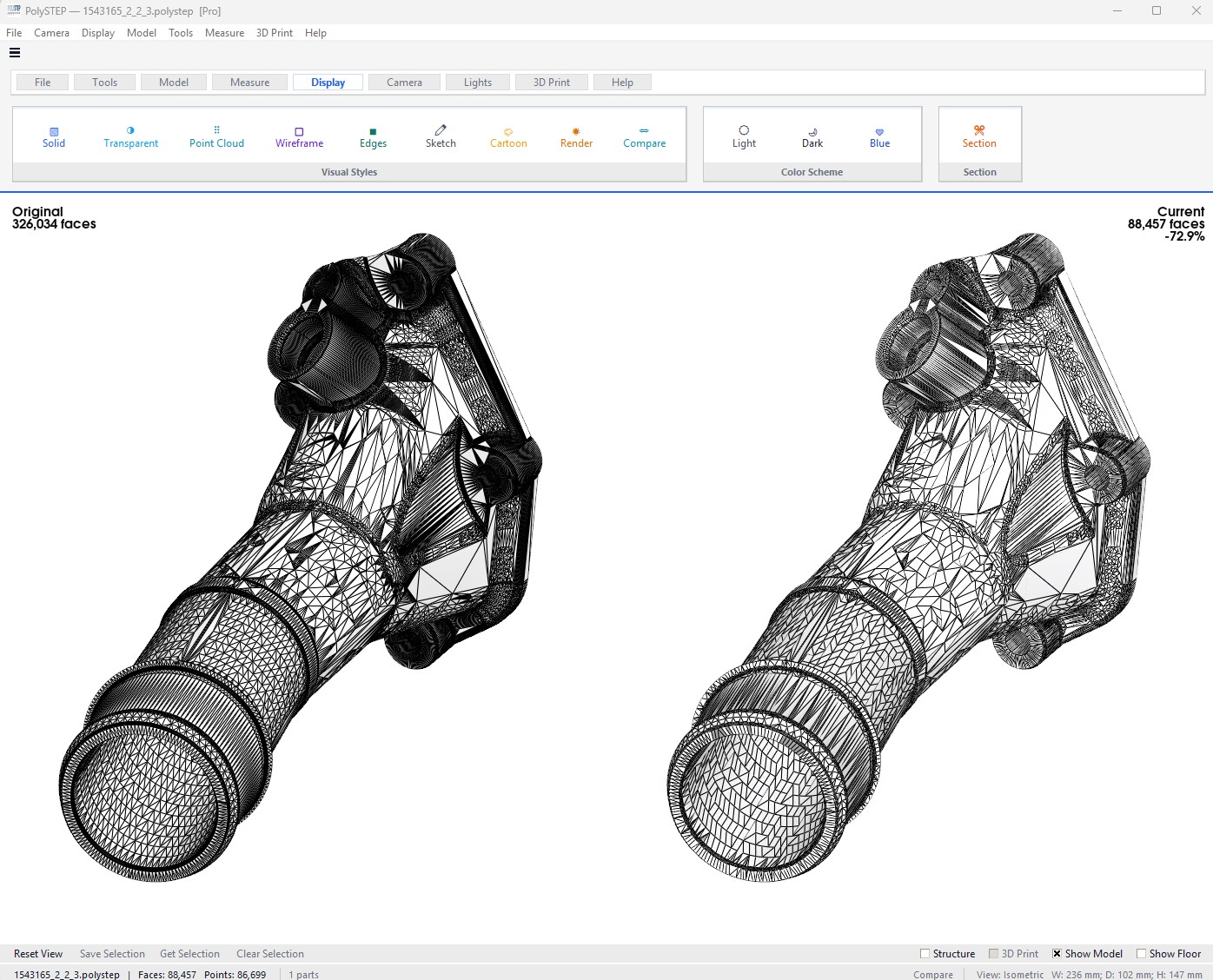Click the PolySTEP app icon in title bar

(x=13, y=10)
